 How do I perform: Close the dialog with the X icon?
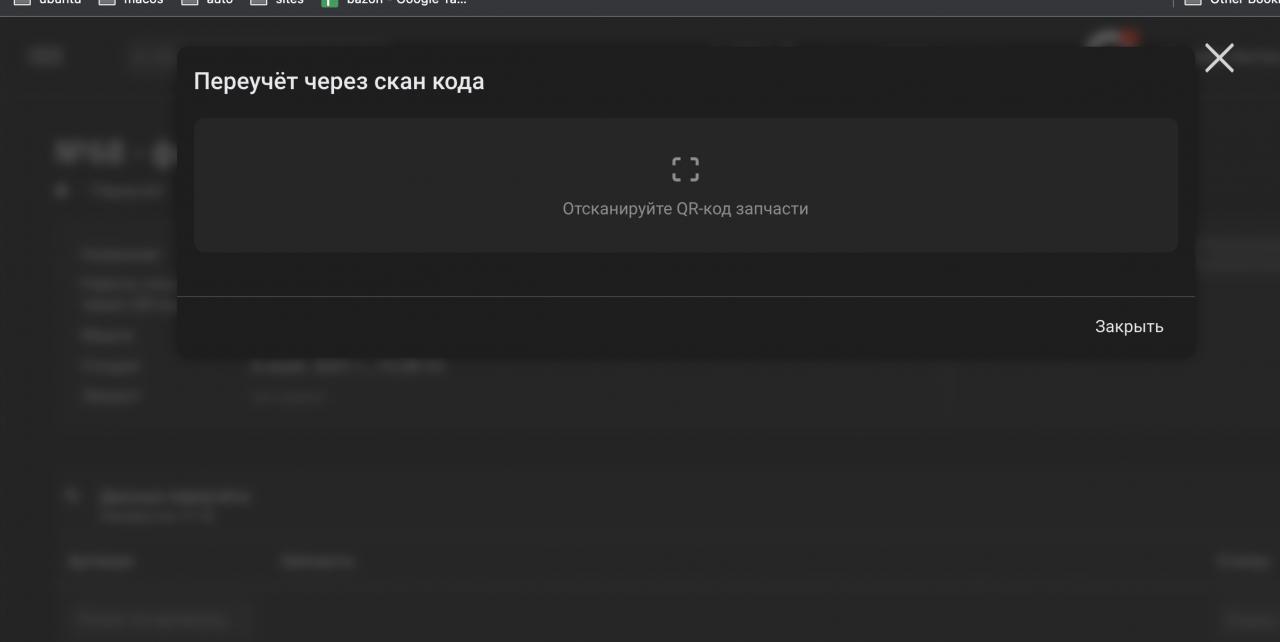(1219, 58)
